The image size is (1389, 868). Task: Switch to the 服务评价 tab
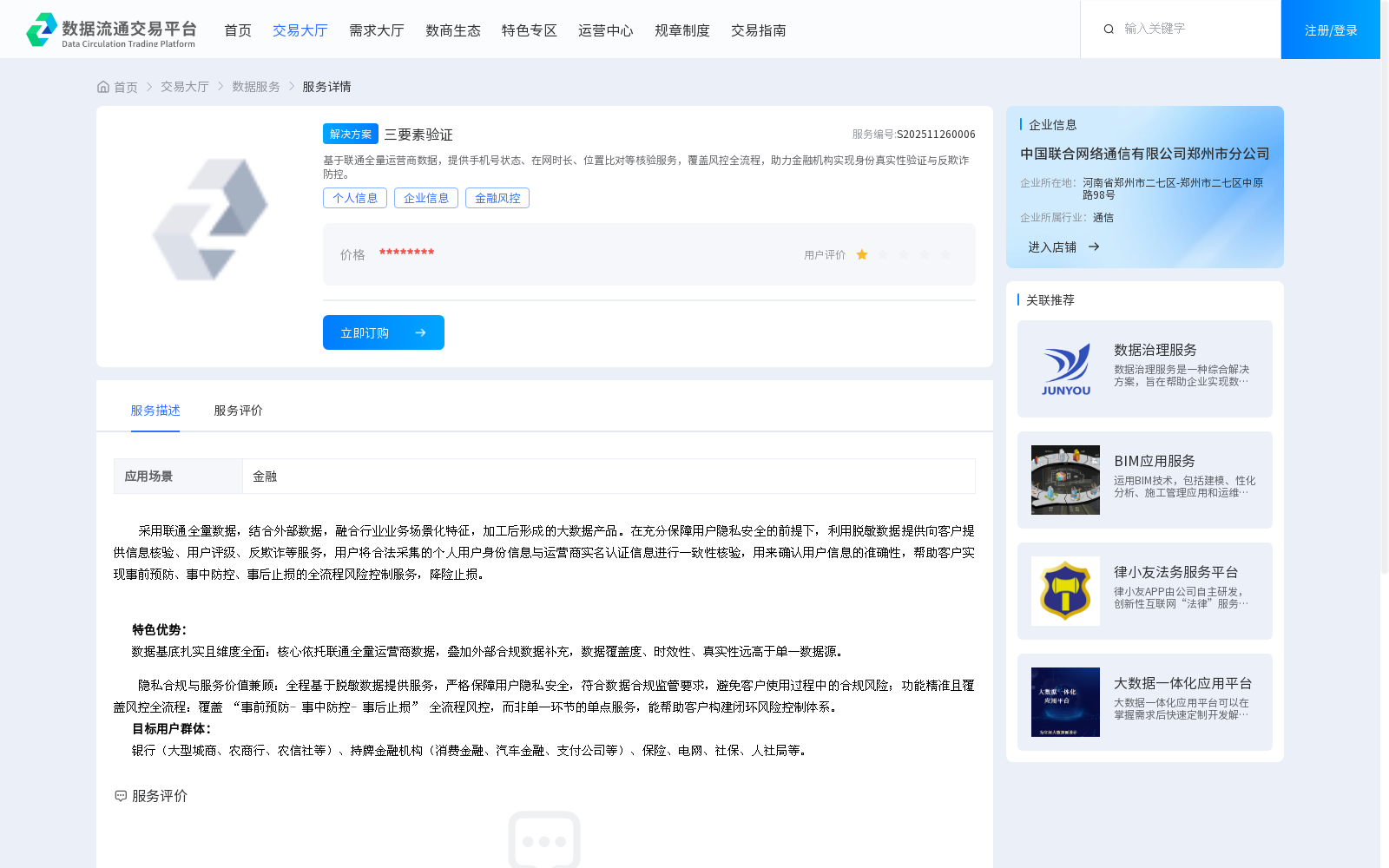[x=239, y=411]
